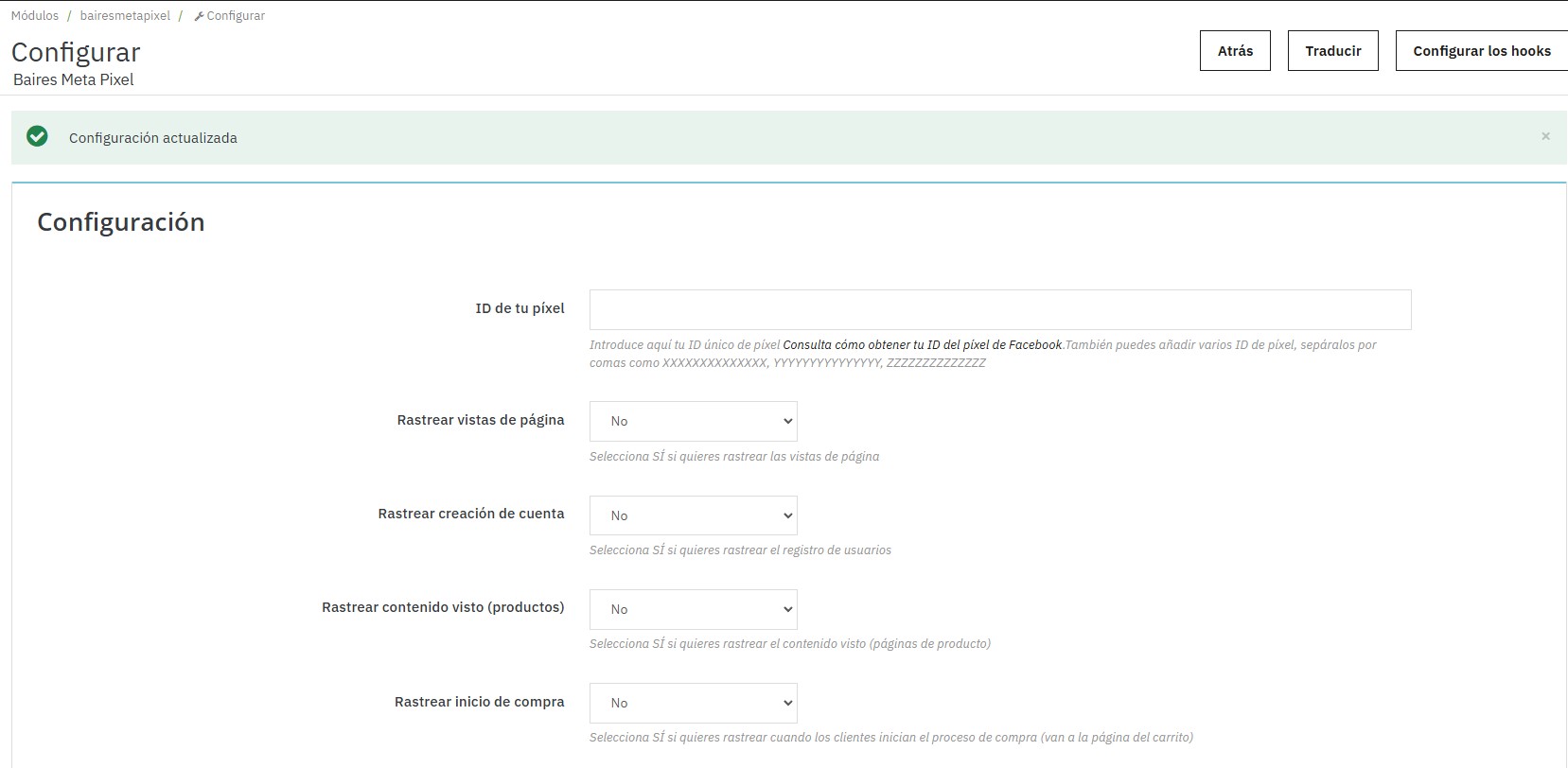1568x768 pixels.
Task: Click the 'Baires Meta Pixel' subtitle
Action: coord(74,80)
